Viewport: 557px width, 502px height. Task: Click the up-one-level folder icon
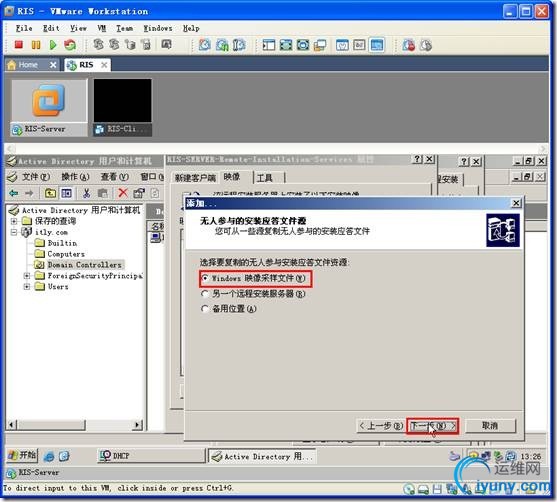pos(50,193)
